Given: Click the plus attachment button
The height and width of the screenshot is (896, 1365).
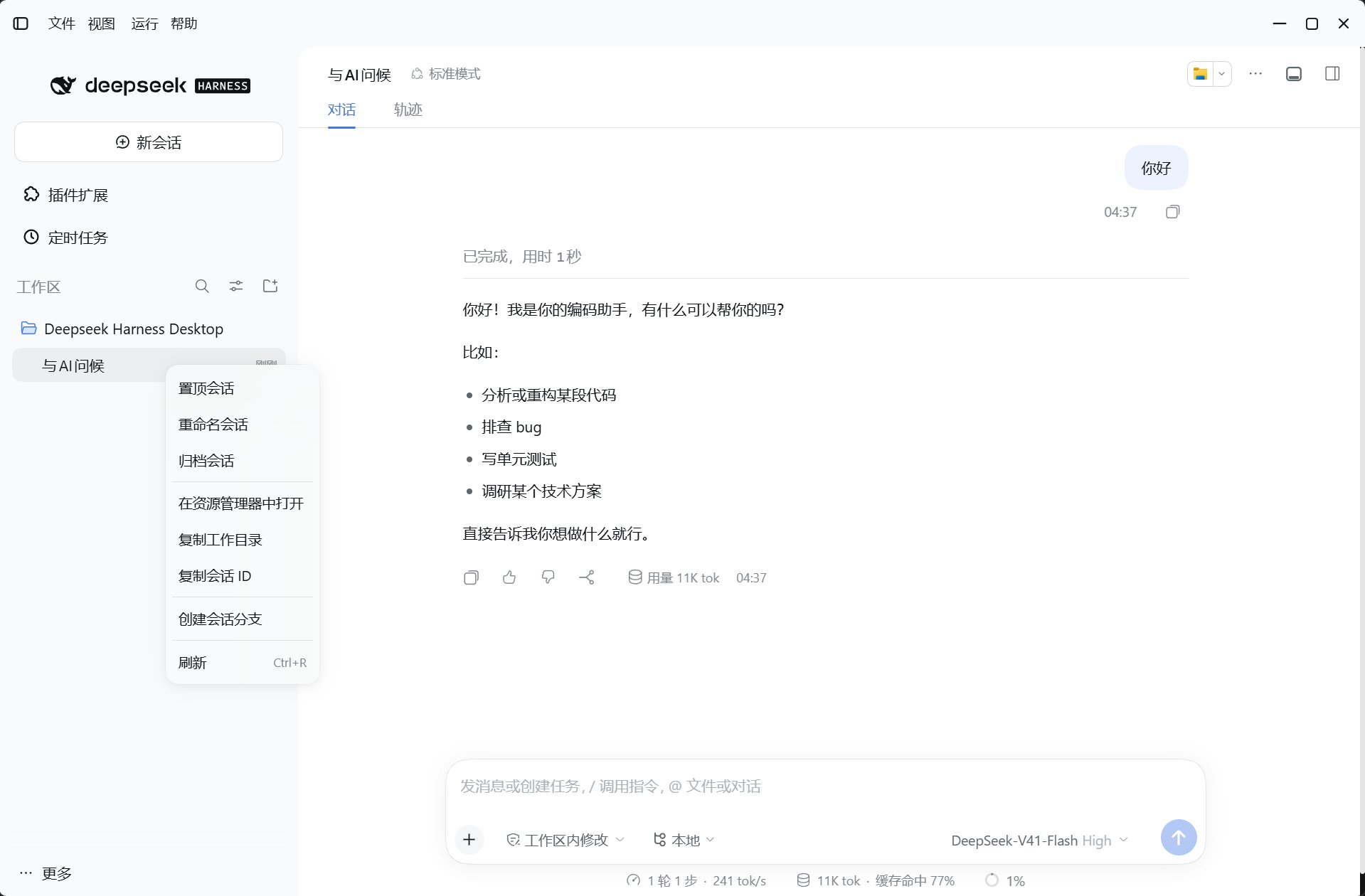Looking at the screenshot, I should coord(469,840).
